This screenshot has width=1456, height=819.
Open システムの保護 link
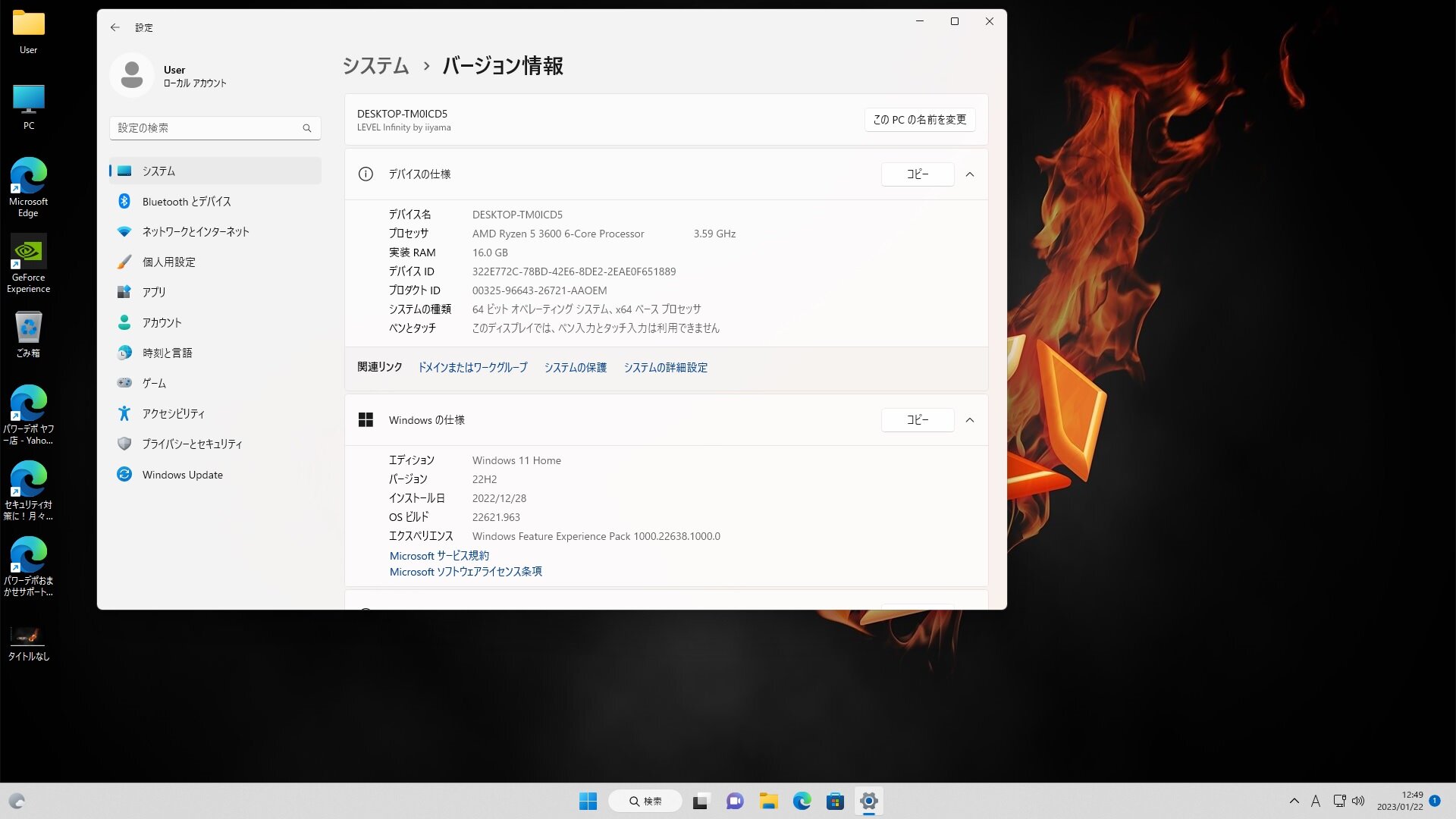(x=576, y=368)
